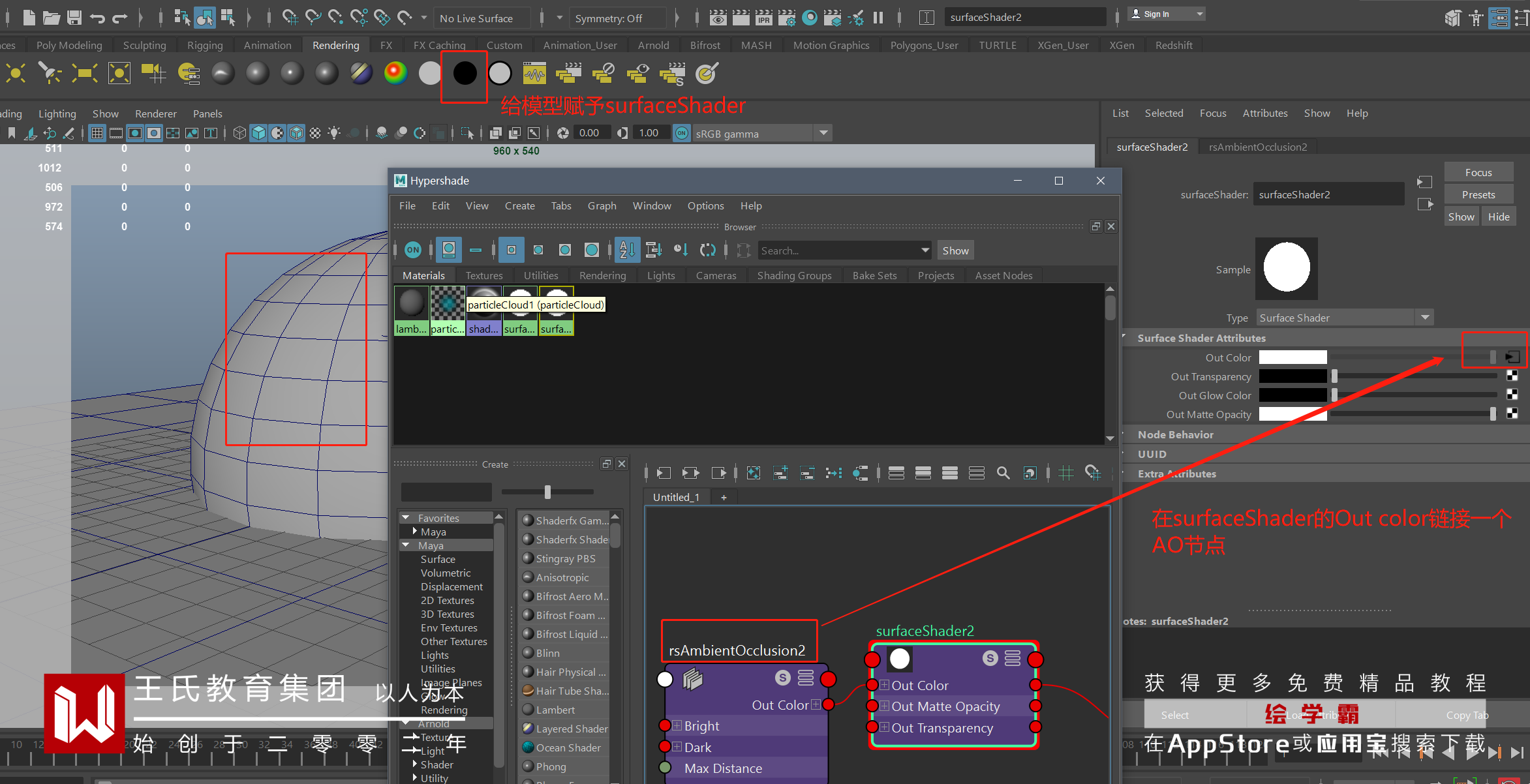Click the black surface shader shelf icon
The image size is (1530, 784).
pos(465,74)
